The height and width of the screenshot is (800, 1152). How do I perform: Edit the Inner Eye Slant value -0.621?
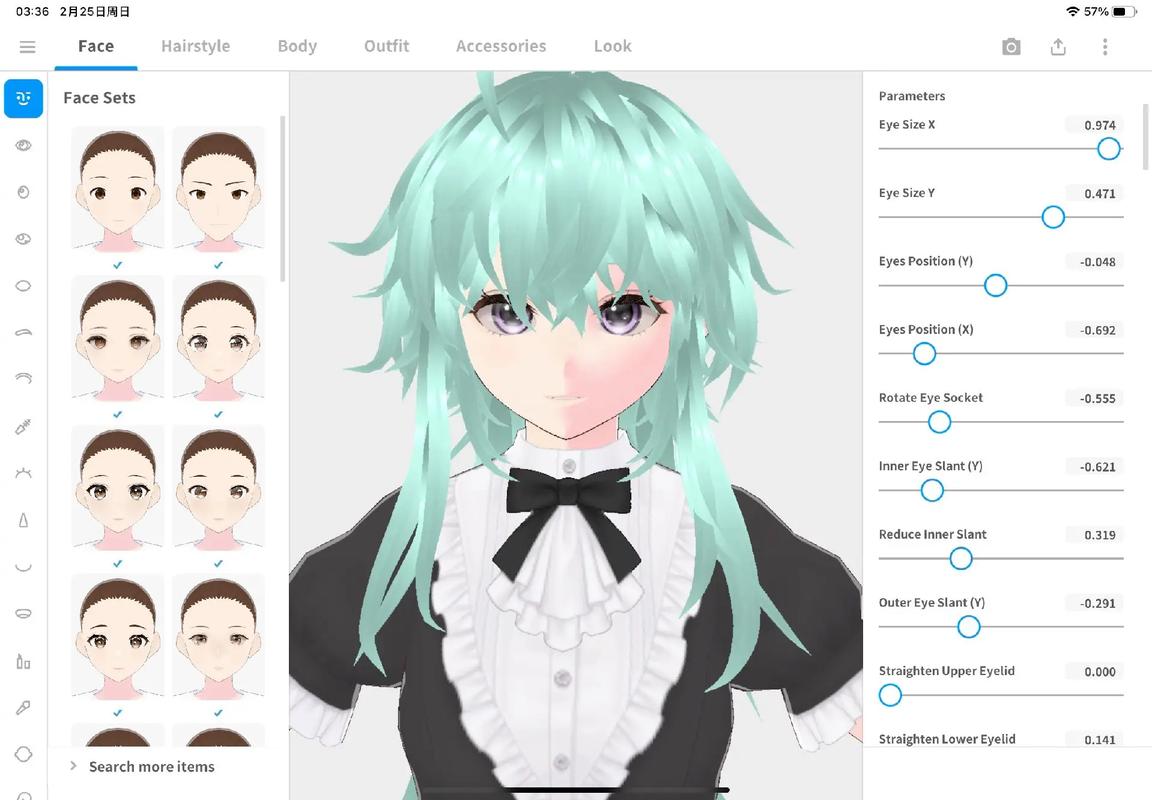[x=1095, y=467]
